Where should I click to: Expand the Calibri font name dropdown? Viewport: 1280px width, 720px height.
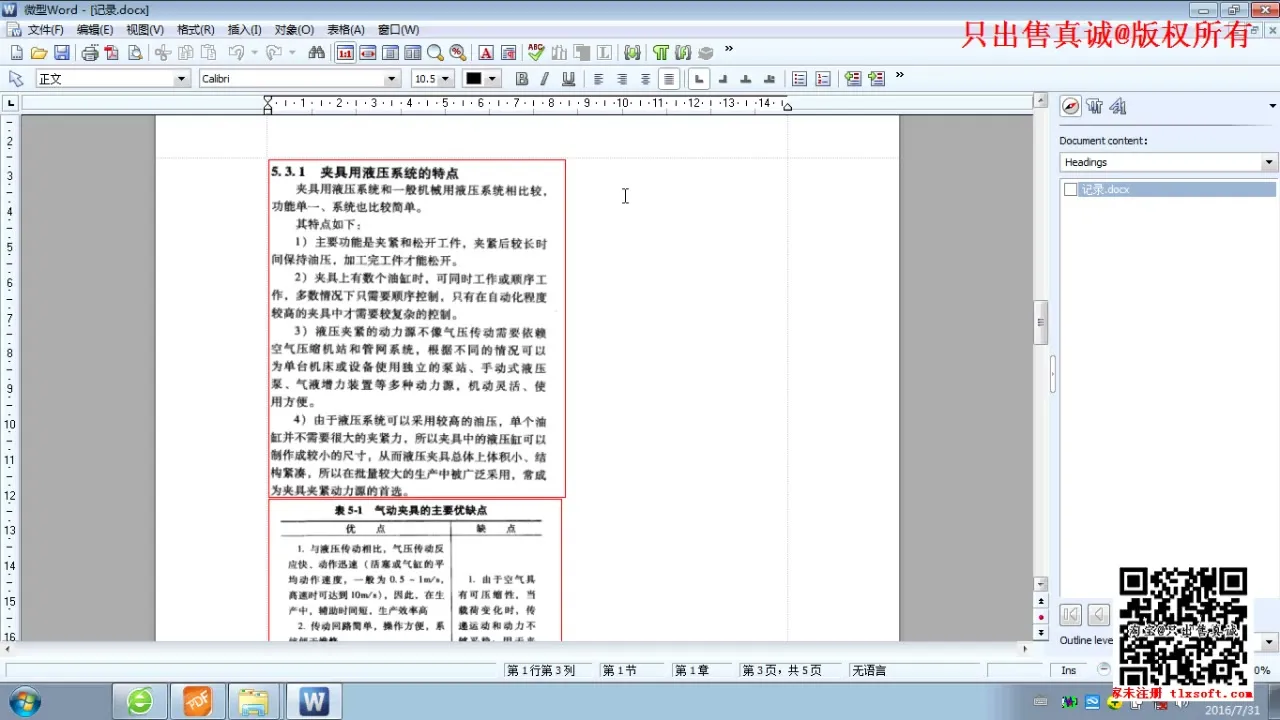[392, 78]
